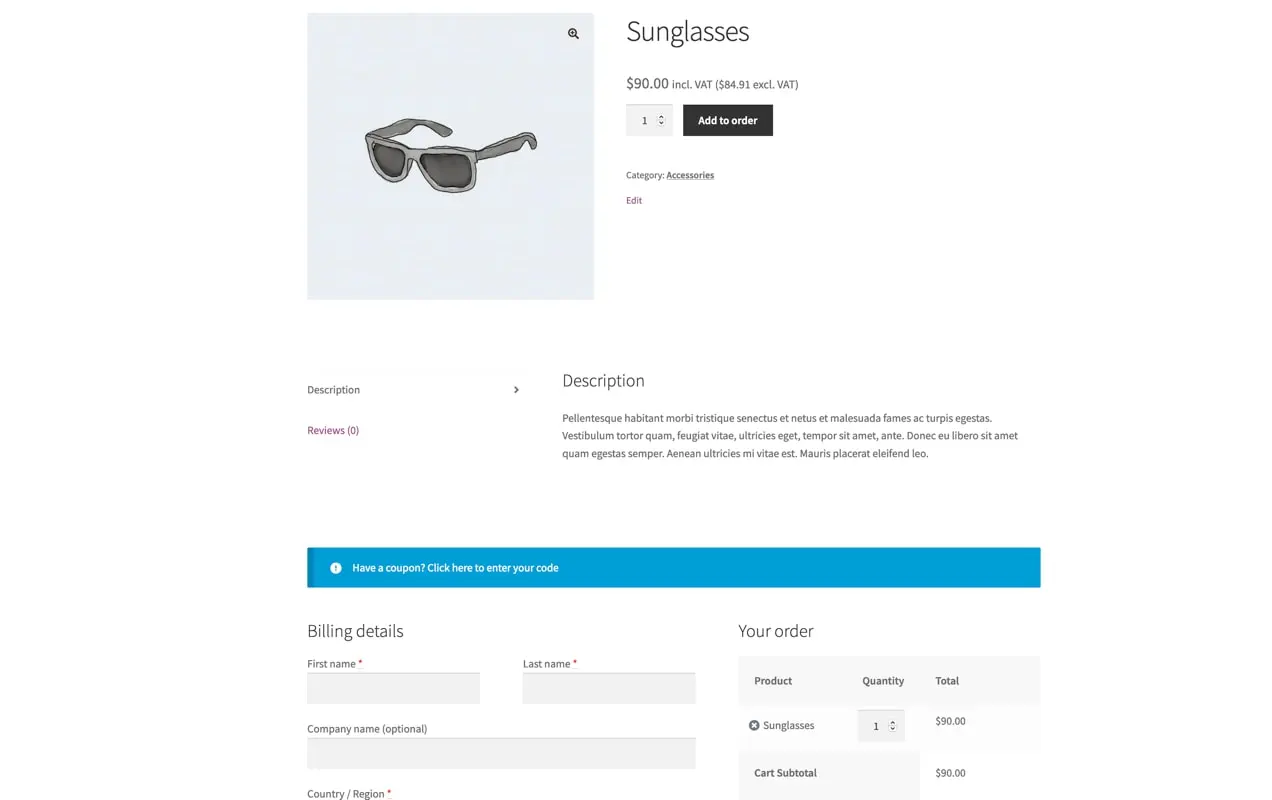Image resolution: width=1272 pixels, height=800 pixels.
Task: Open the Accessories category link
Action: point(690,175)
